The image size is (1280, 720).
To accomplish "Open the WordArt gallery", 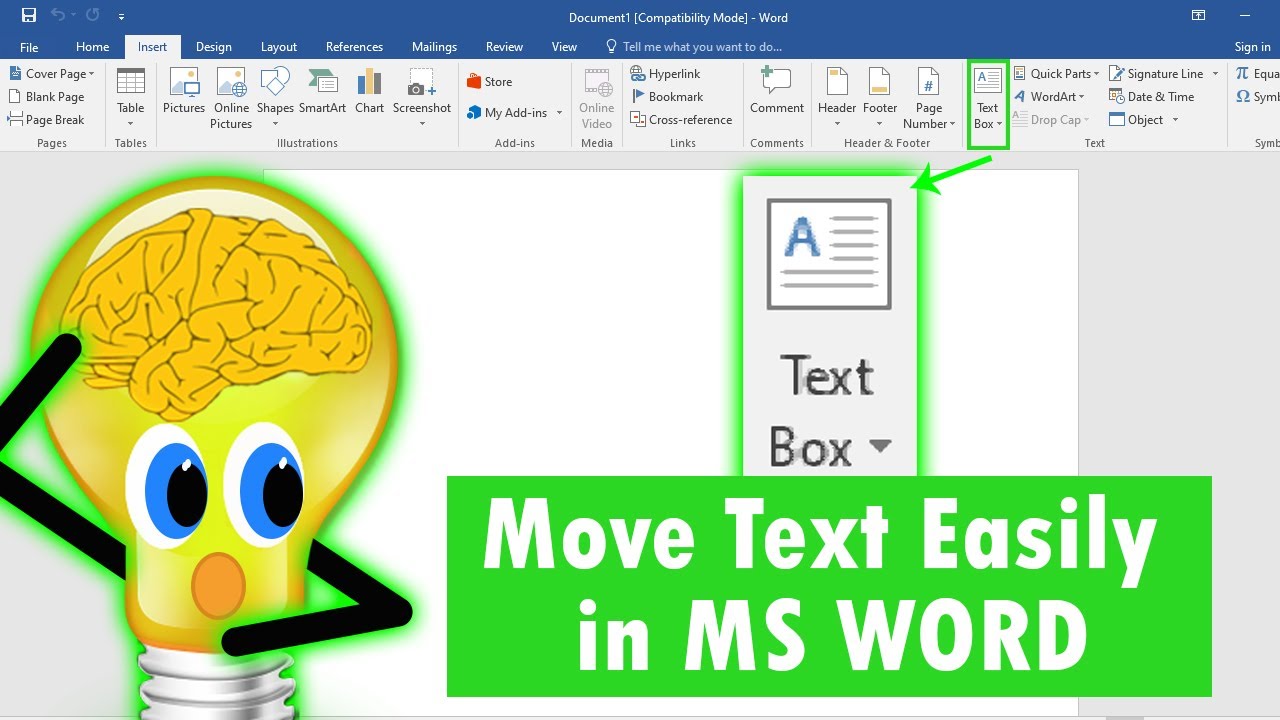I will 1050,97.
